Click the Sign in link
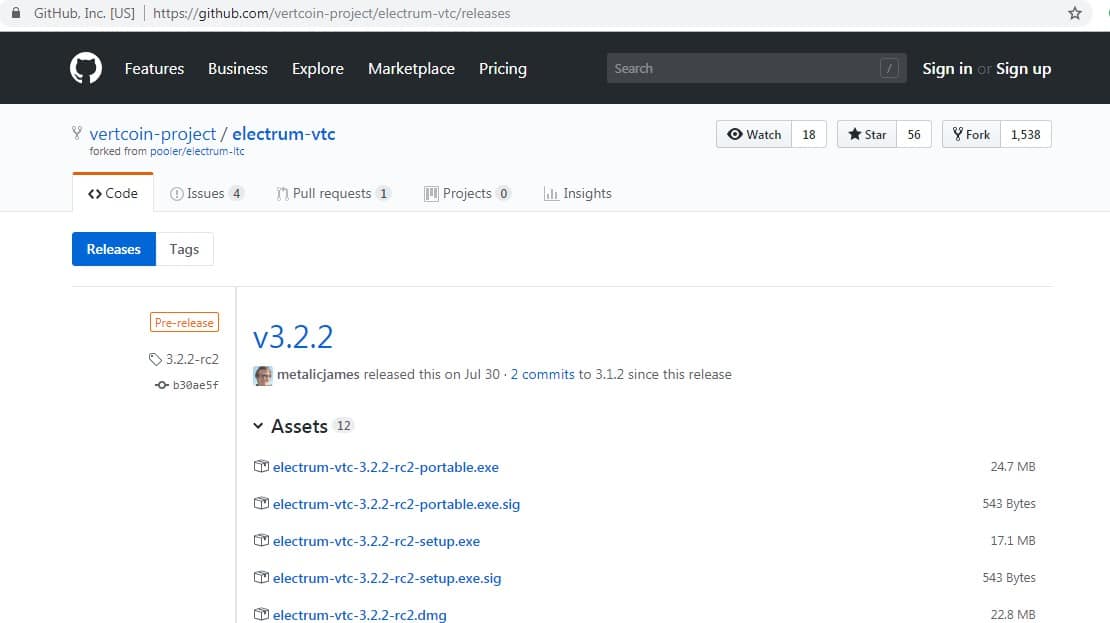The width and height of the screenshot is (1110, 623). 947,69
